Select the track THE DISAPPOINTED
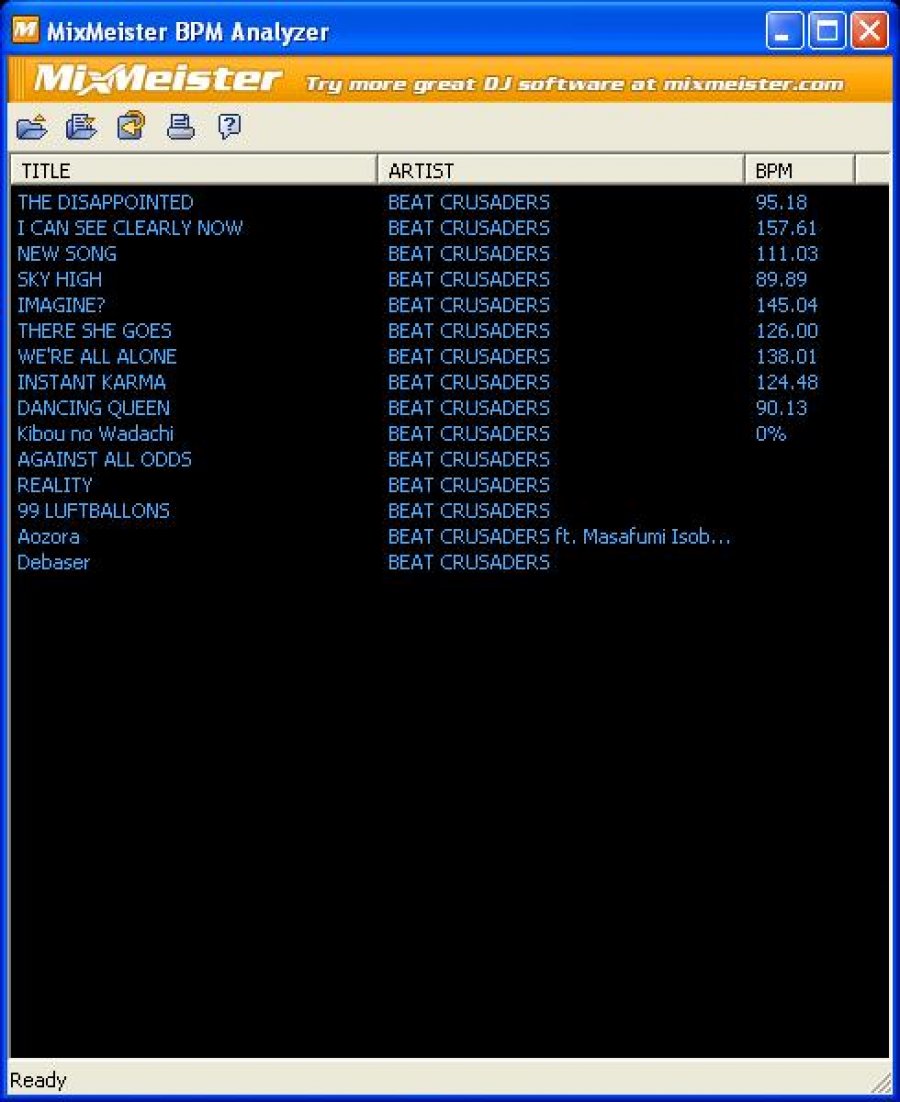Screen dimensions: 900x1102 (x=105, y=202)
